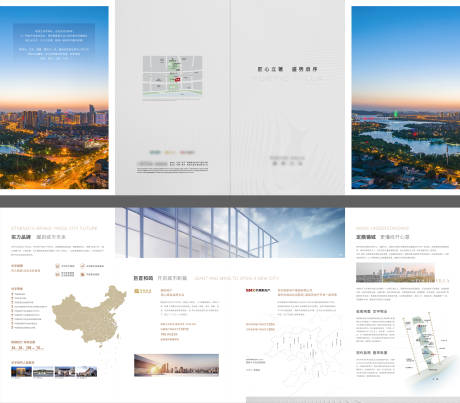This screenshot has height=403, width=460.
Task: Click the bold slogan title on the front cover
Action: (x=287, y=69)
